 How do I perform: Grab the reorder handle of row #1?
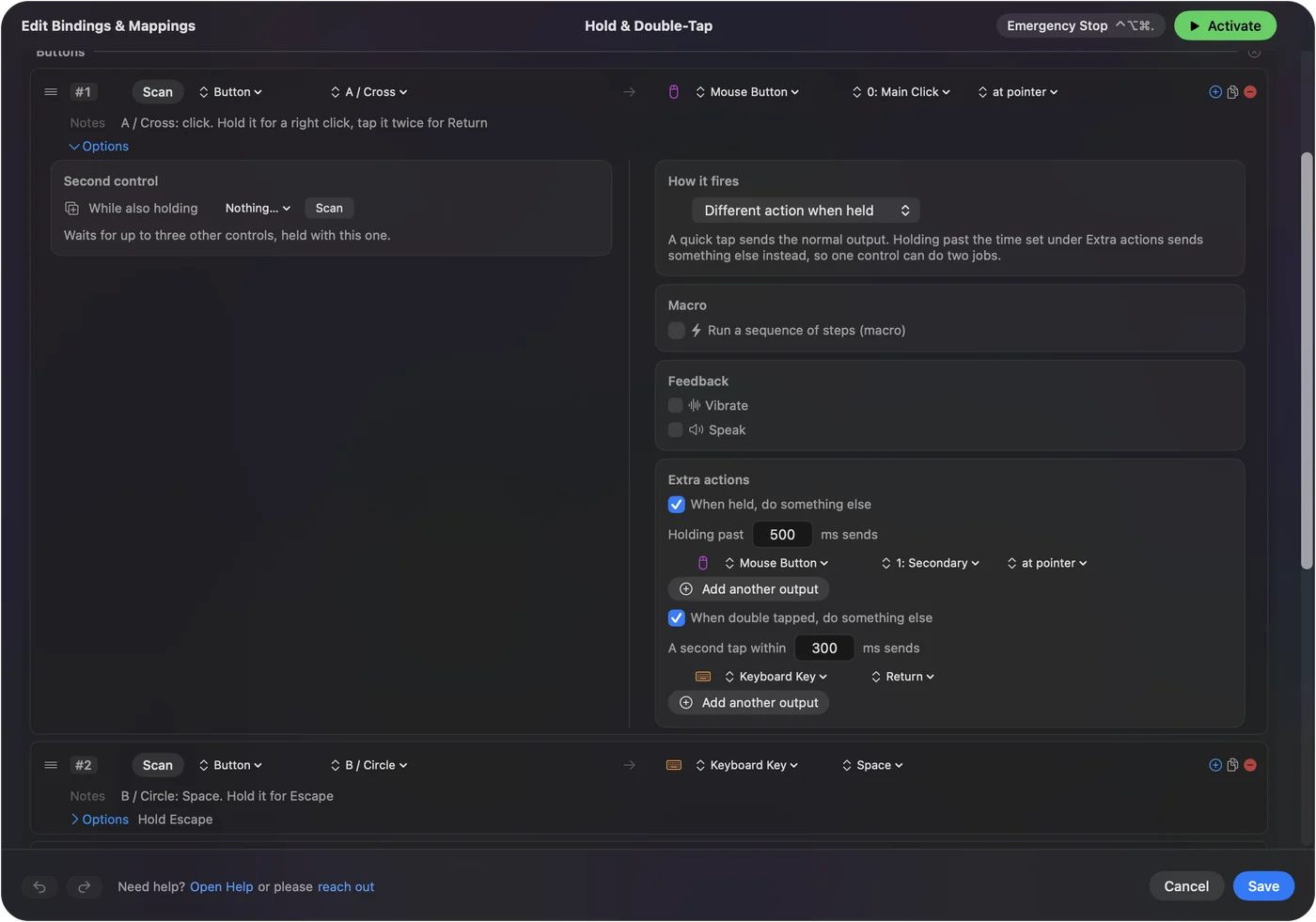[51, 92]
